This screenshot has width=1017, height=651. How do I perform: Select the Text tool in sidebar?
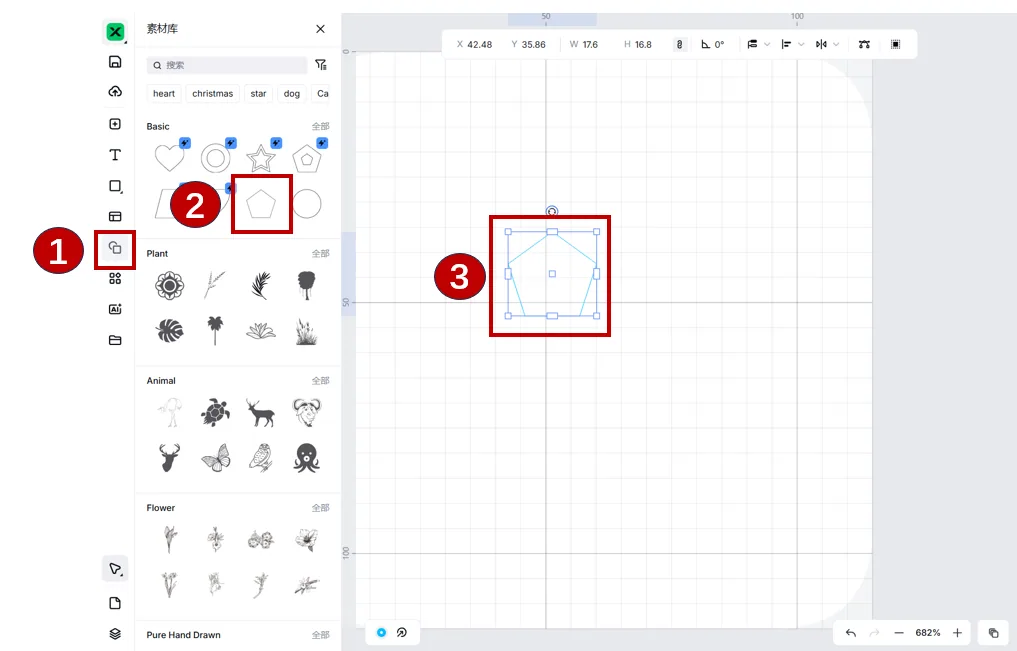point(115,155)
